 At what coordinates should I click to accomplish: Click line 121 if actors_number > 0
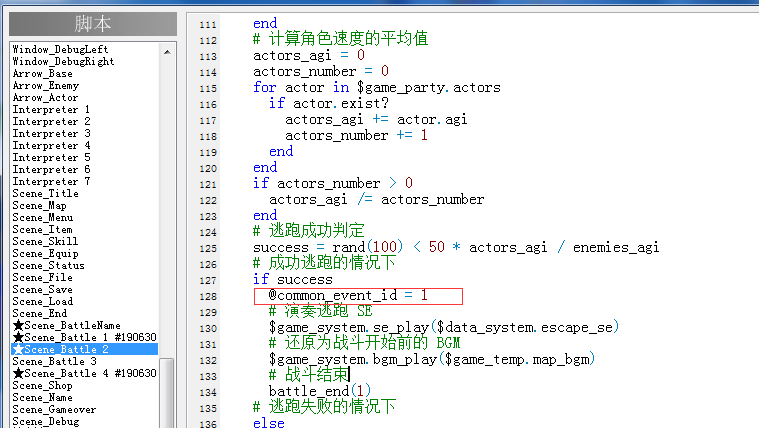(333, 183)
